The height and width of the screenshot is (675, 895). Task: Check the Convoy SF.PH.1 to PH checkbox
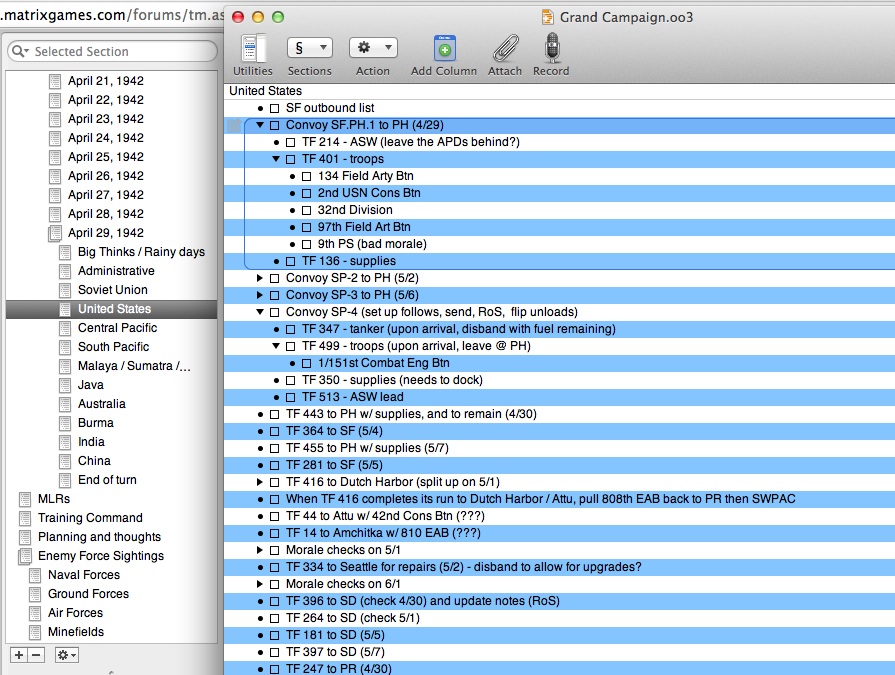275,126
